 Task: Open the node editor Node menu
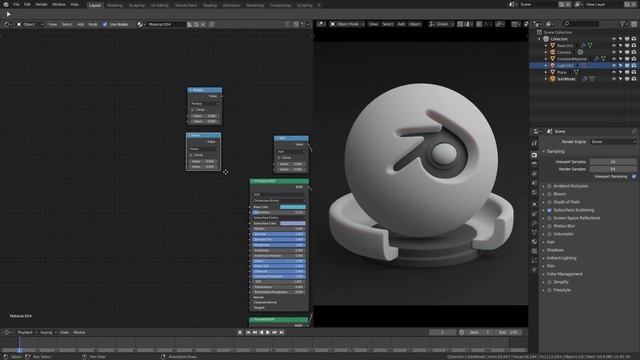click(93, 24)
